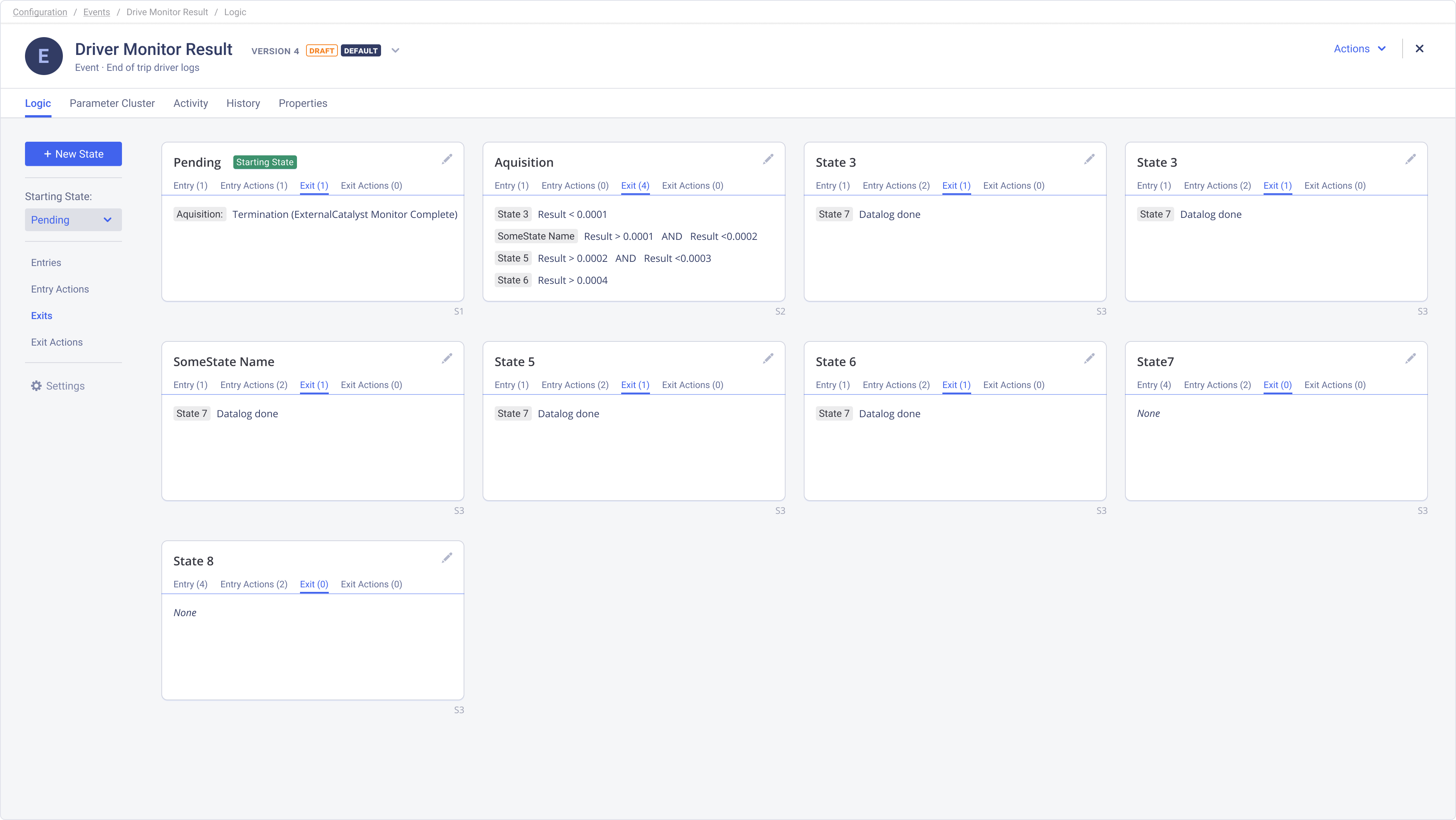Close the event panel with X
The width and height of the screenshot is (1456, 820).
click(x=1419, y=49)
